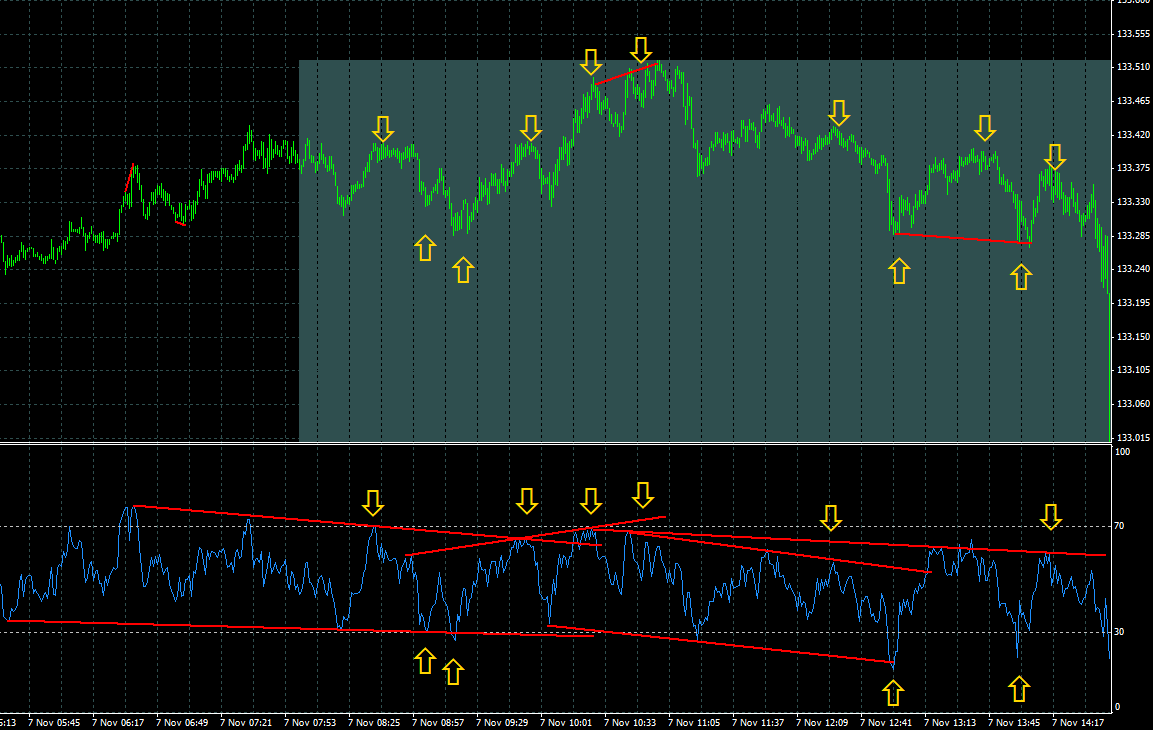Select the 7 Nov 07:21 time label
This screenshot has height=730, width=1153.
click(x=246, y=723)
